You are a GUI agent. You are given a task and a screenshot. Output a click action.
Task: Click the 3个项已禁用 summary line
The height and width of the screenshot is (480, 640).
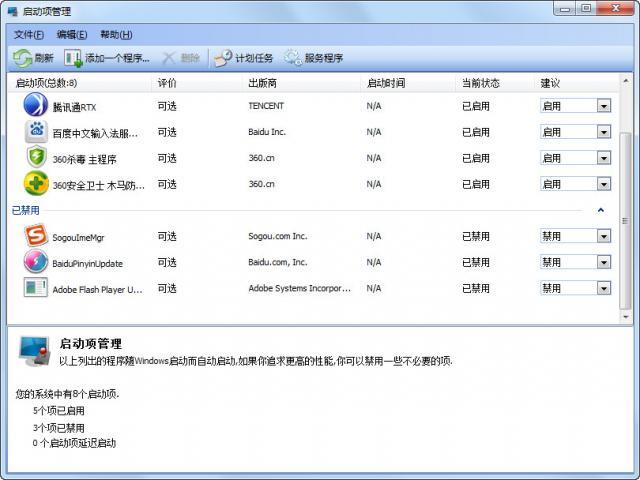coord(59,428)
